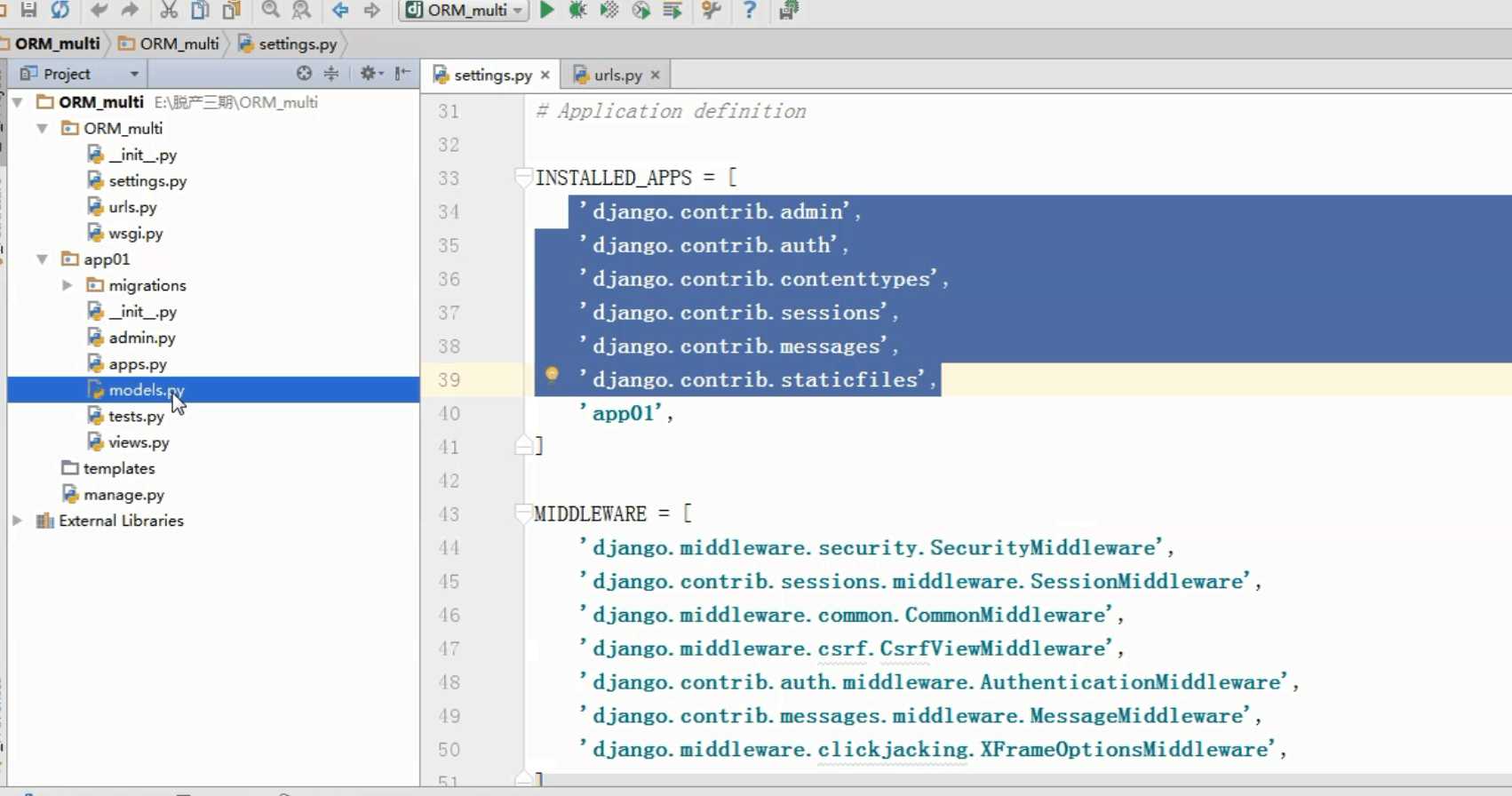Image resolution: width=1512 pixels, height=796 pixels.
Task: Start debugging with the bug icon
Action: (x=577, y=10)
